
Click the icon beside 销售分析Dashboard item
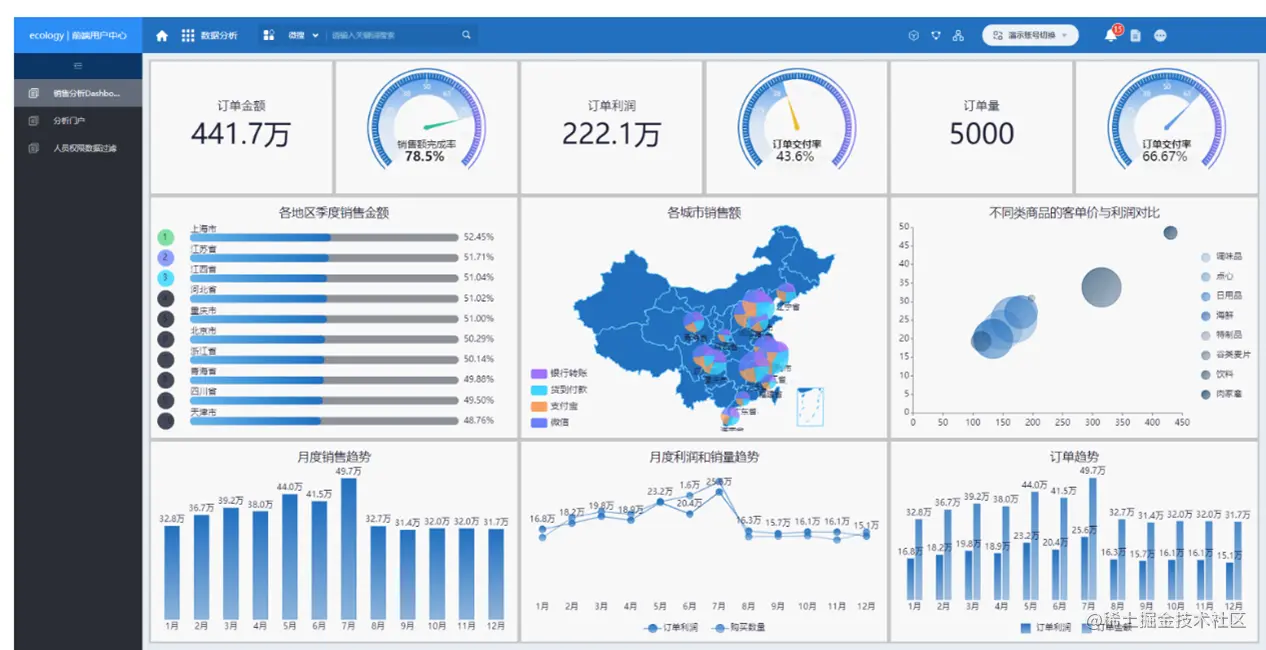click(x=33, y=93)
